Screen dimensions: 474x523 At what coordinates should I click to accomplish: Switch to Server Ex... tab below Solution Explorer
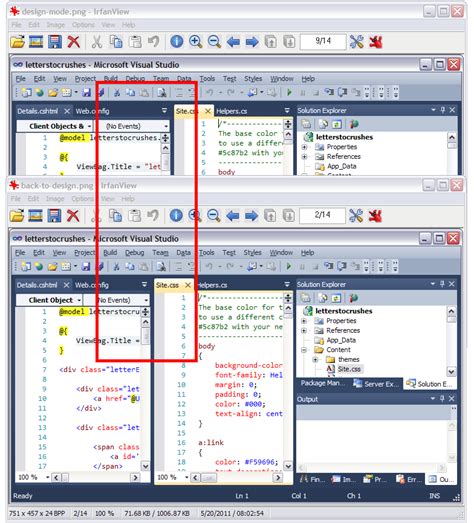(376, 384)
